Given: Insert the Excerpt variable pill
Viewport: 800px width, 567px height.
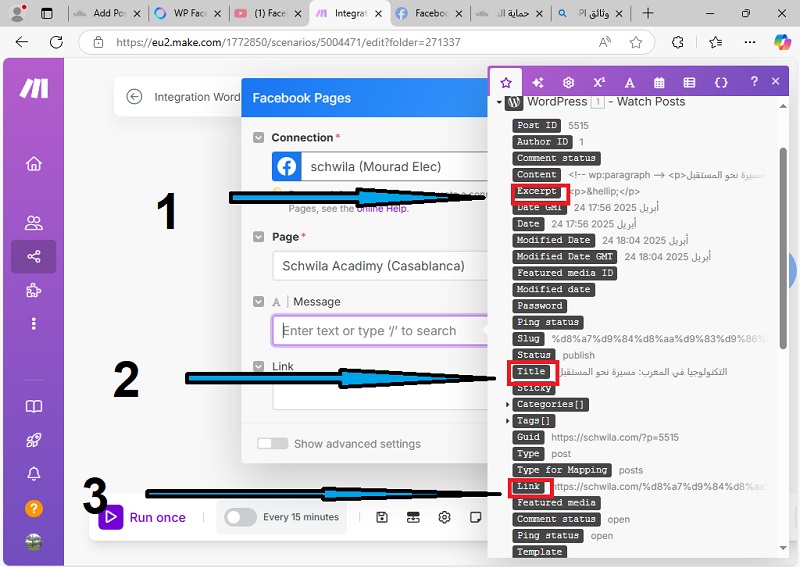Looking at the screenshot, I should [x=537, y=191].
